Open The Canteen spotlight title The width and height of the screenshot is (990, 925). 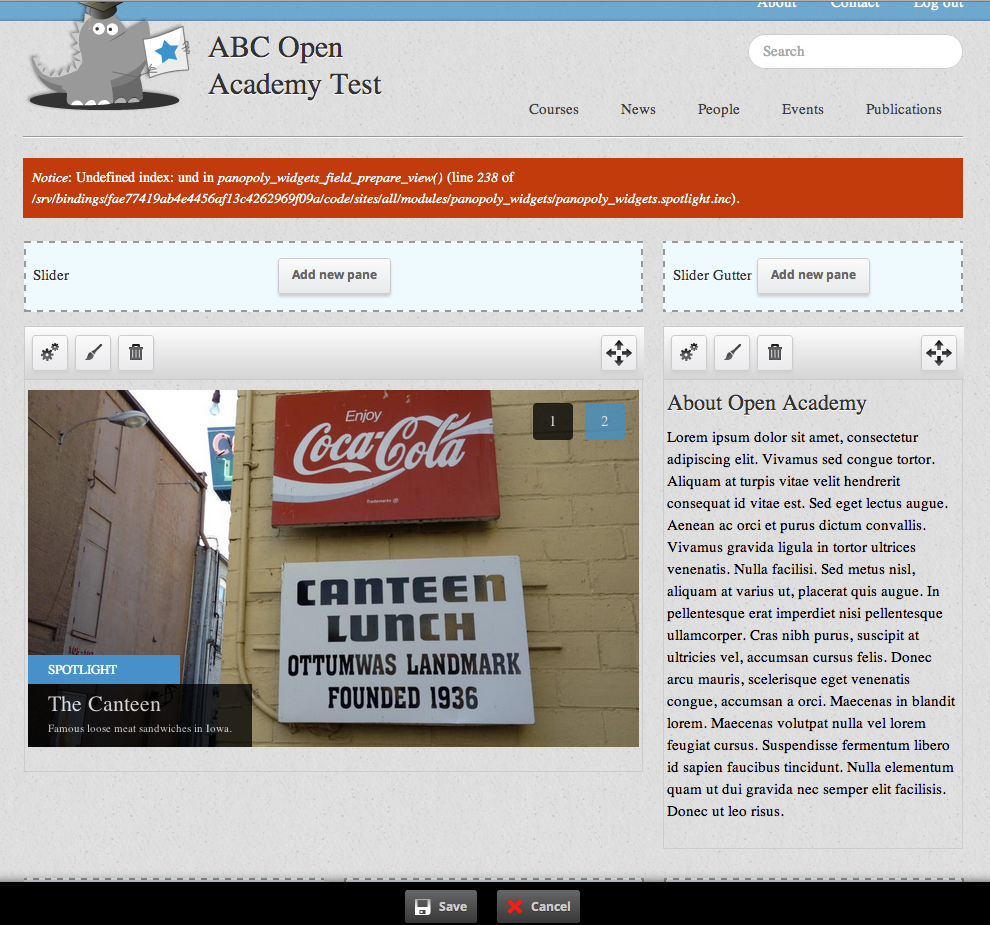pyautogui.click(x=104, y=704)
